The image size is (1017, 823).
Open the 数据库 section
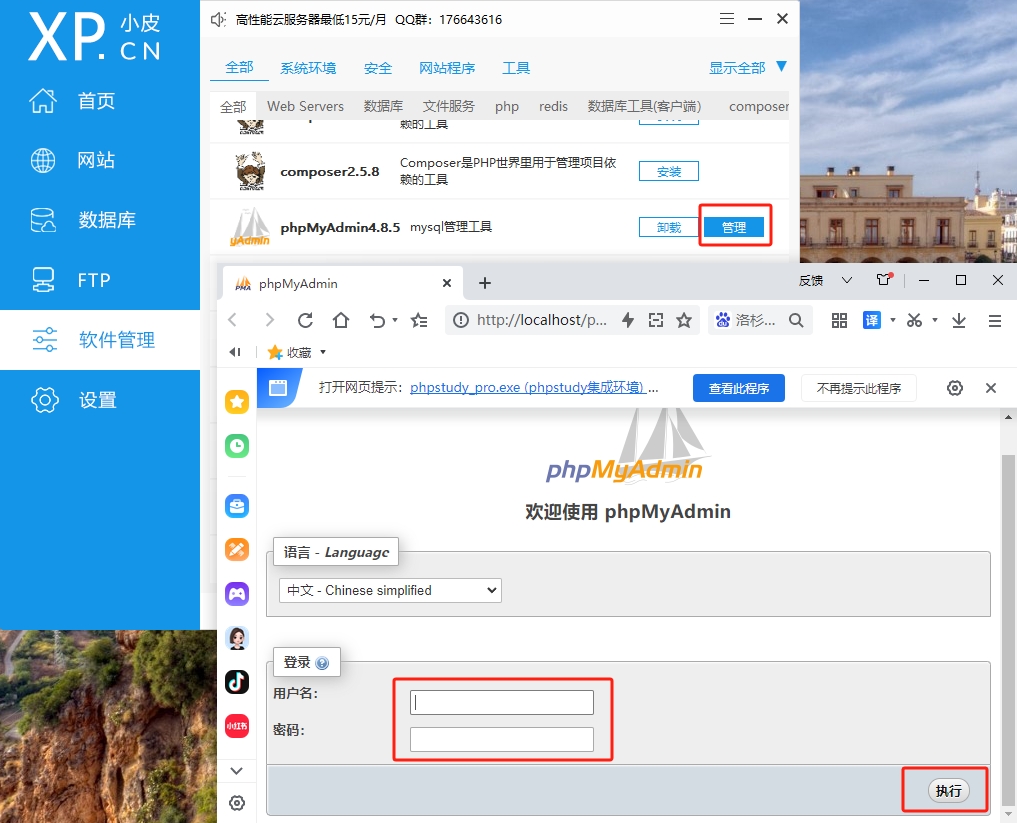[x=83, y=220]
